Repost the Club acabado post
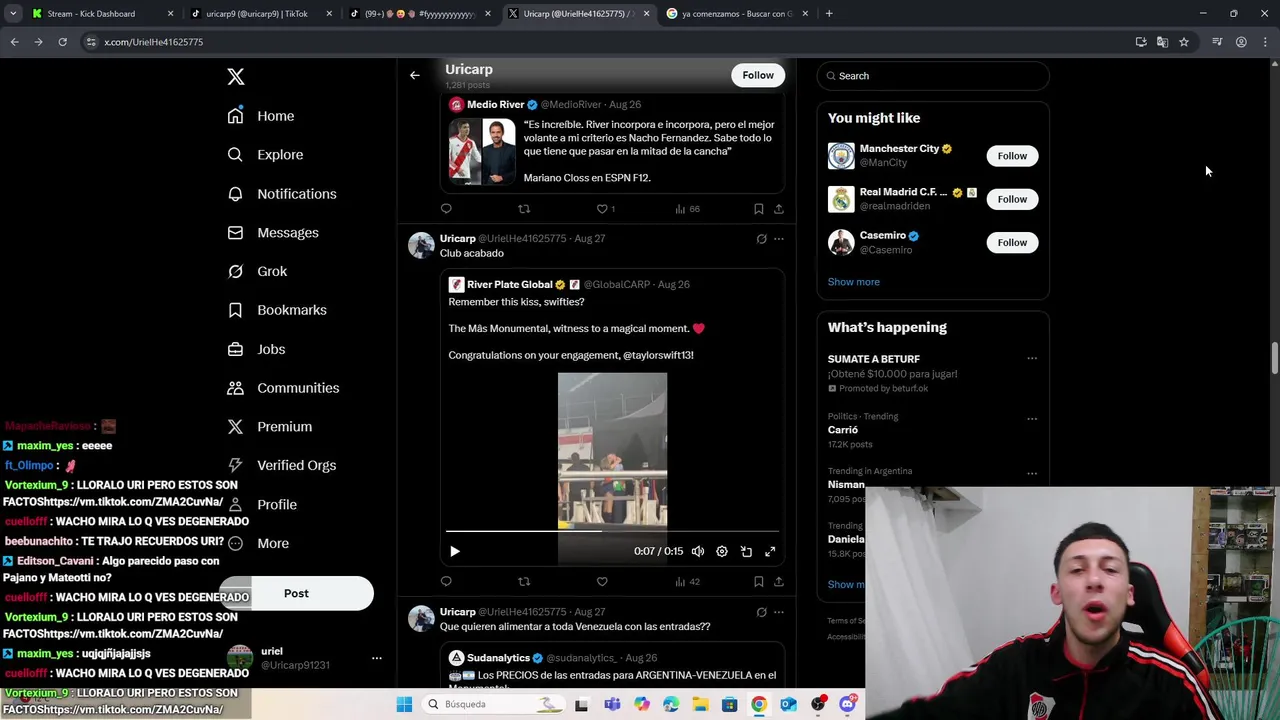The width and height of the screenshot is (1280, 720). pos(524,581)
